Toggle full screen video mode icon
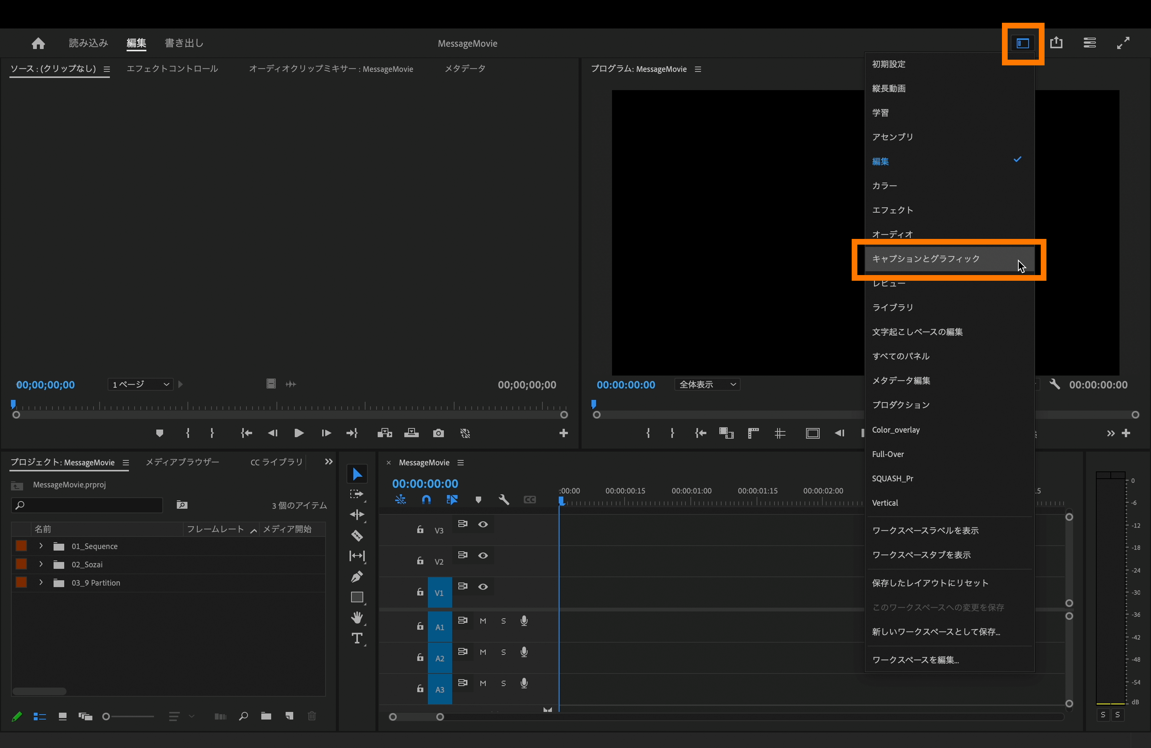Viewport: 1151px width, 748px height. coord(1123,43)
